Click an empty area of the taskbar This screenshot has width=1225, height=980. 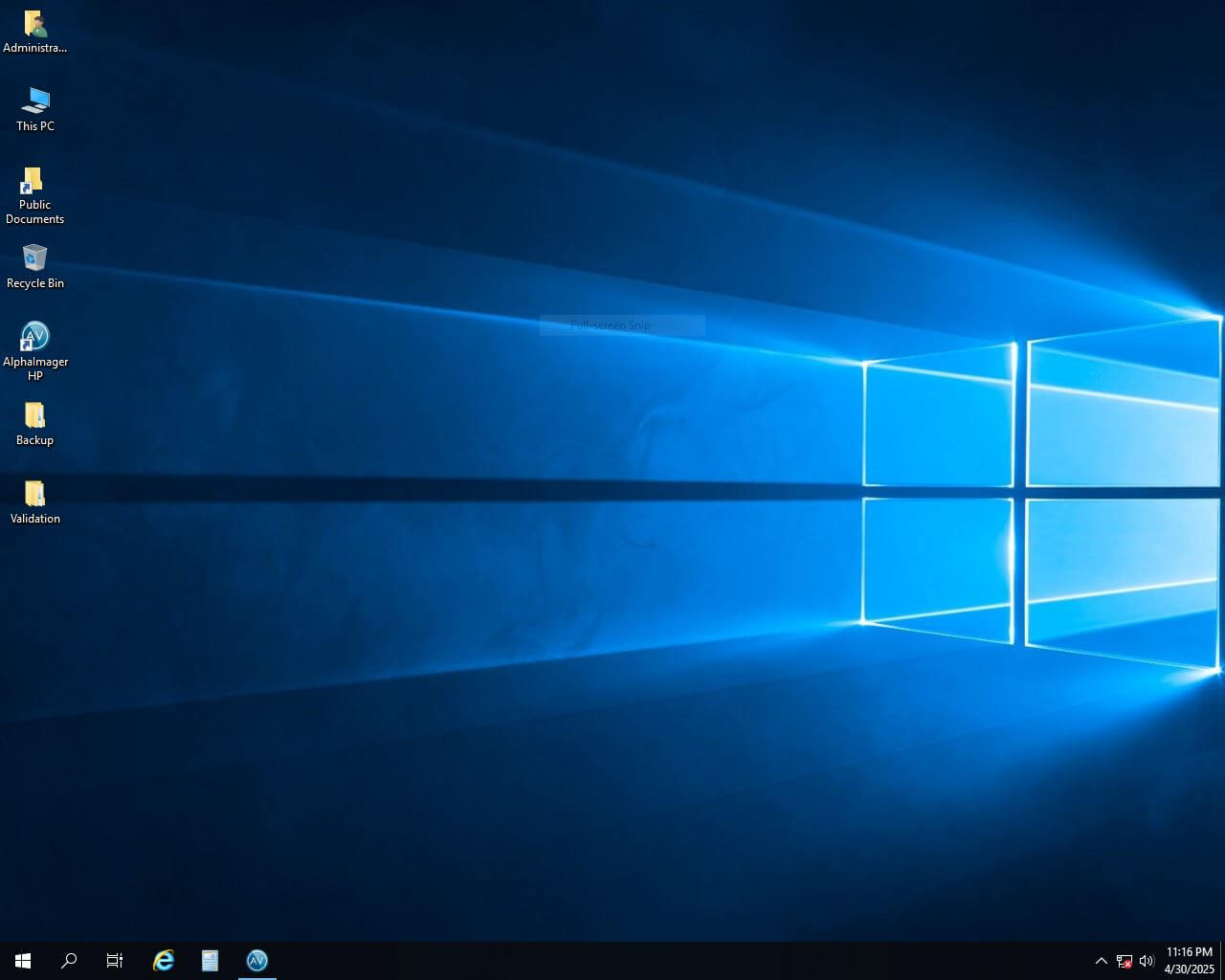[670, 961]
